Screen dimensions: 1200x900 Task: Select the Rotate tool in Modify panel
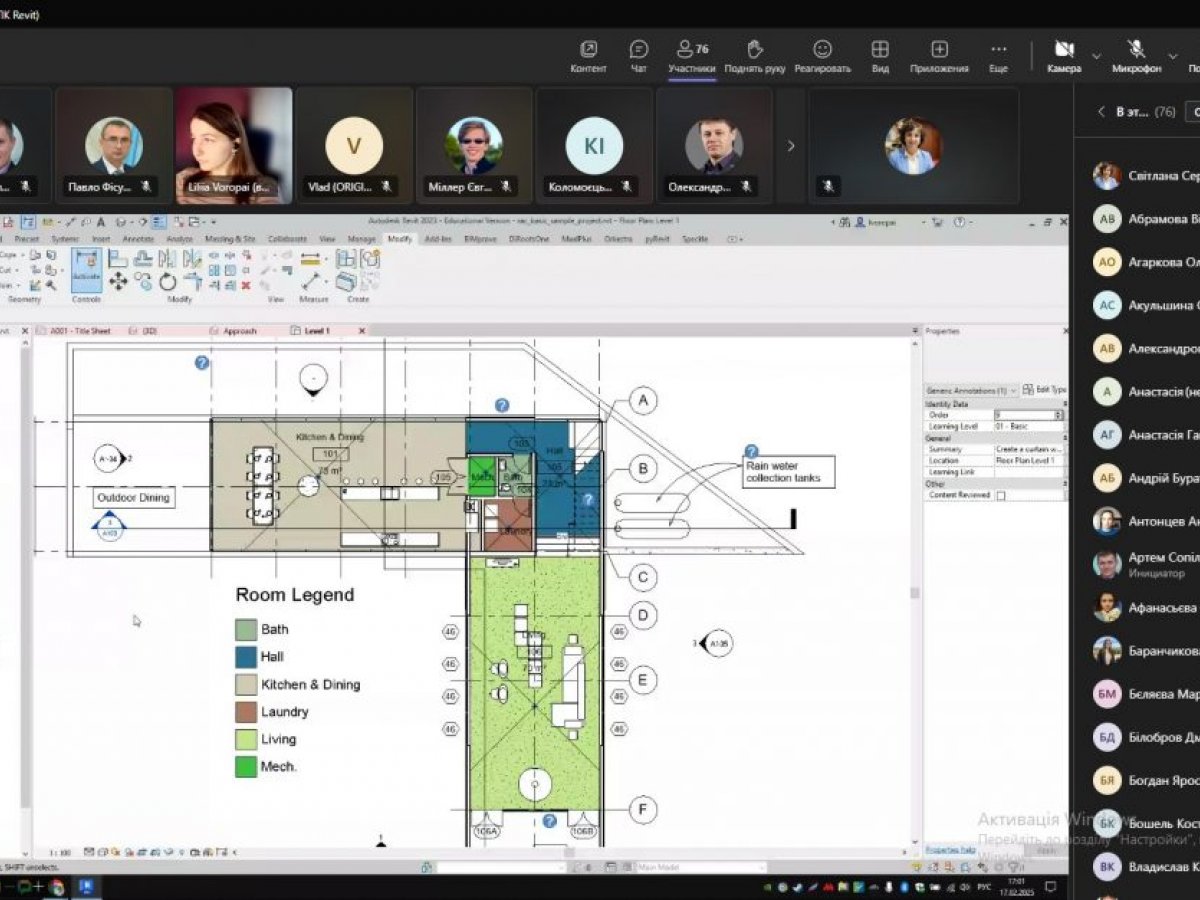pos(168,283)
